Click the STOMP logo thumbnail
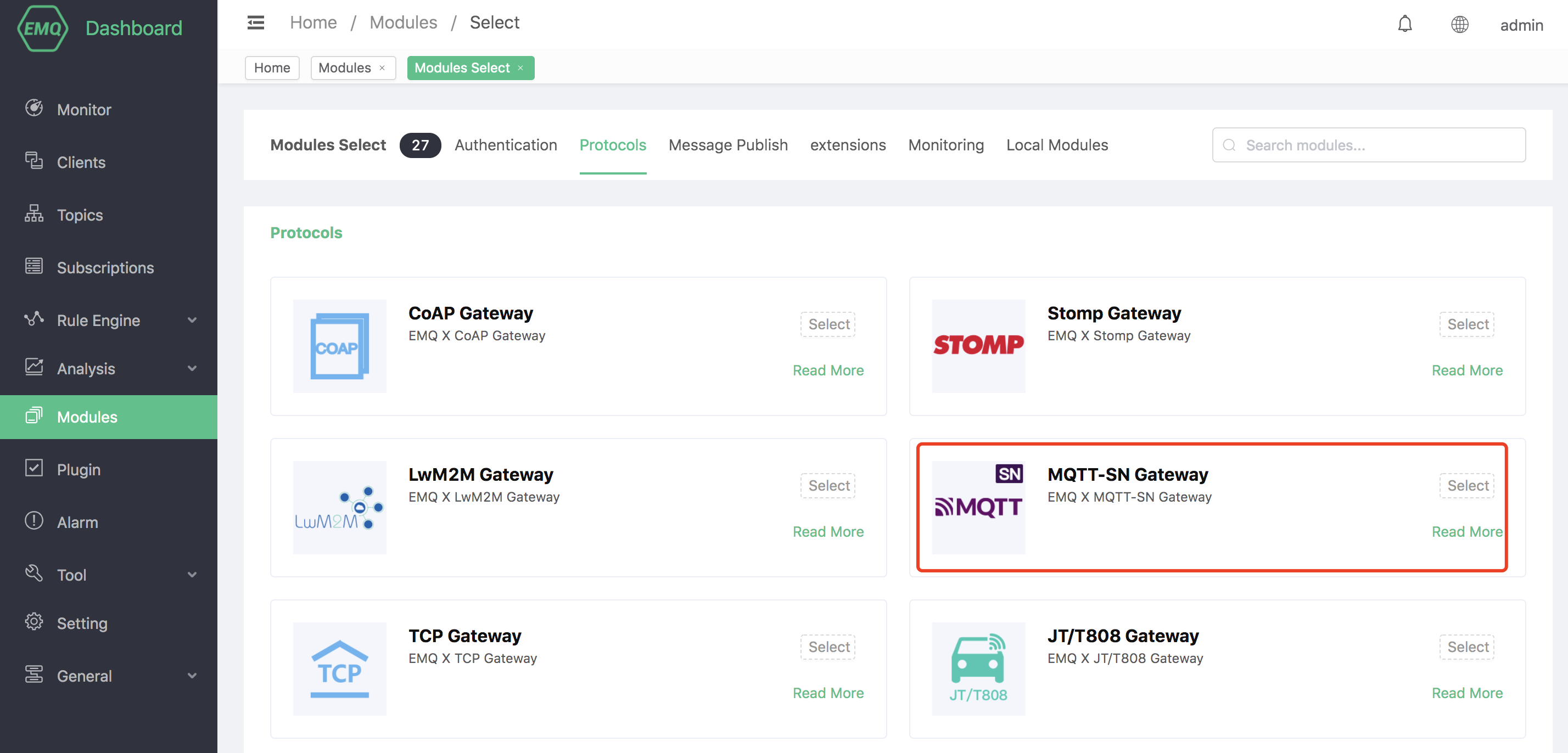Image resolution: width=1568 pixels, height=753 pixels. pos(978,346)
